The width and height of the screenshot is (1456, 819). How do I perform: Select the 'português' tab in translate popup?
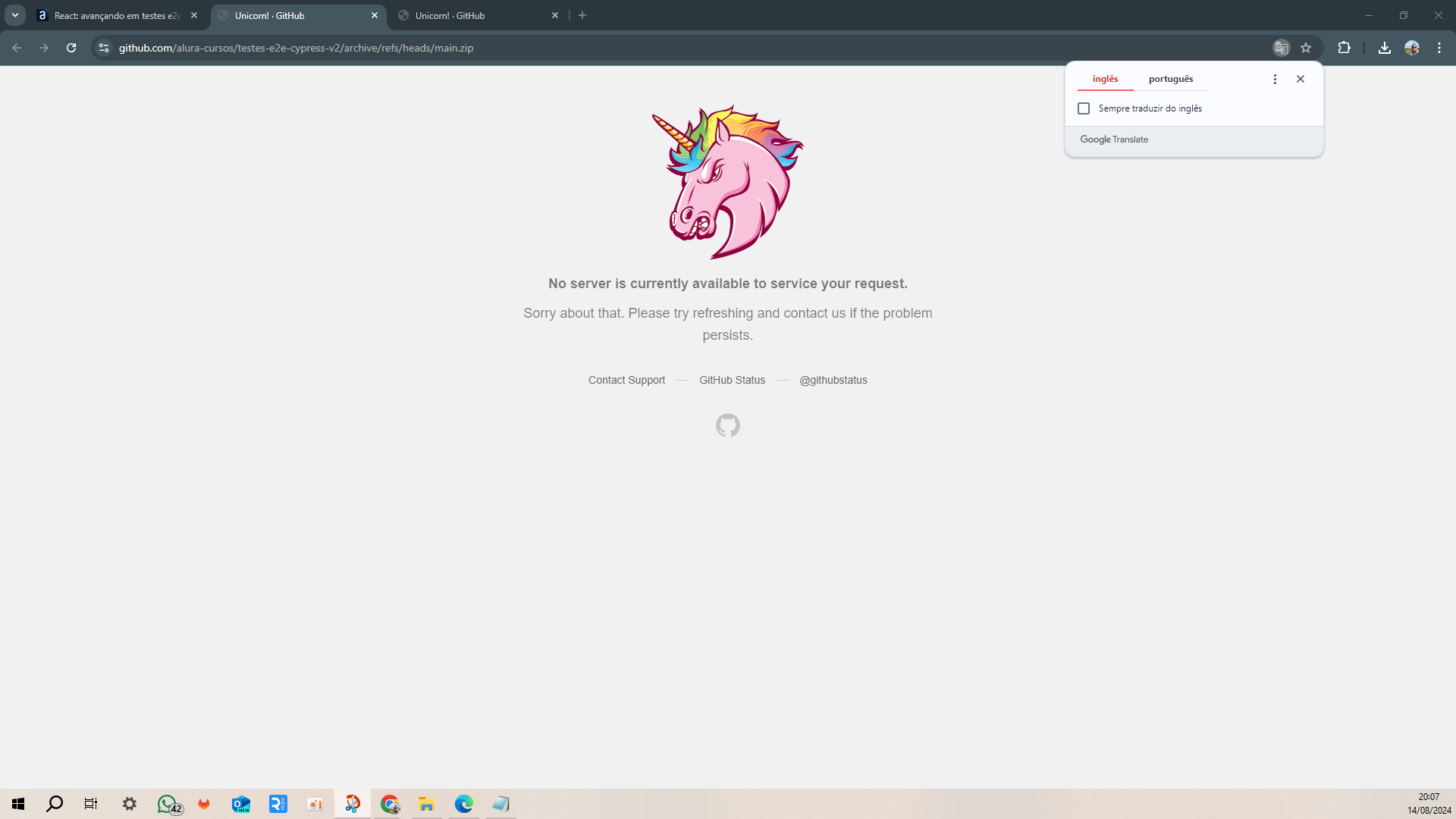coord(1171,79)
